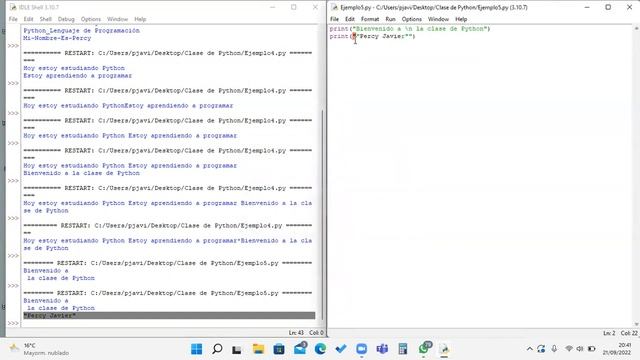Open Microsoft Teams from the taskbar
Viewport: 640px width, 360px height.
pyautogui.click(x=382, y=349)
